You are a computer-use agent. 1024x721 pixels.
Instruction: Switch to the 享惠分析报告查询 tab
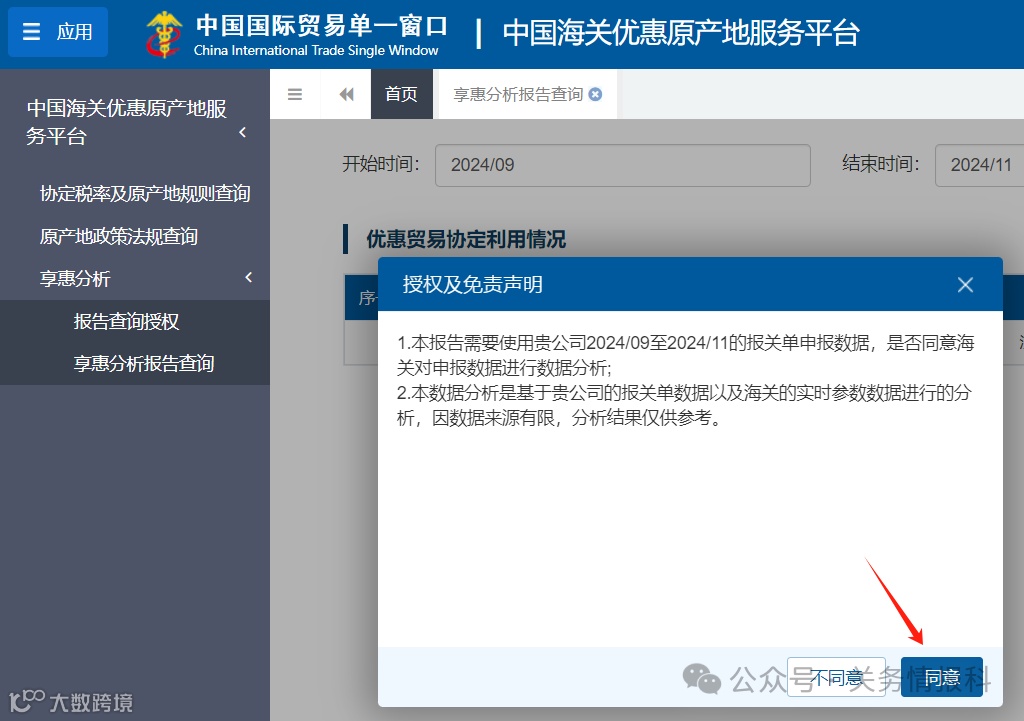[x=518, y=95]
